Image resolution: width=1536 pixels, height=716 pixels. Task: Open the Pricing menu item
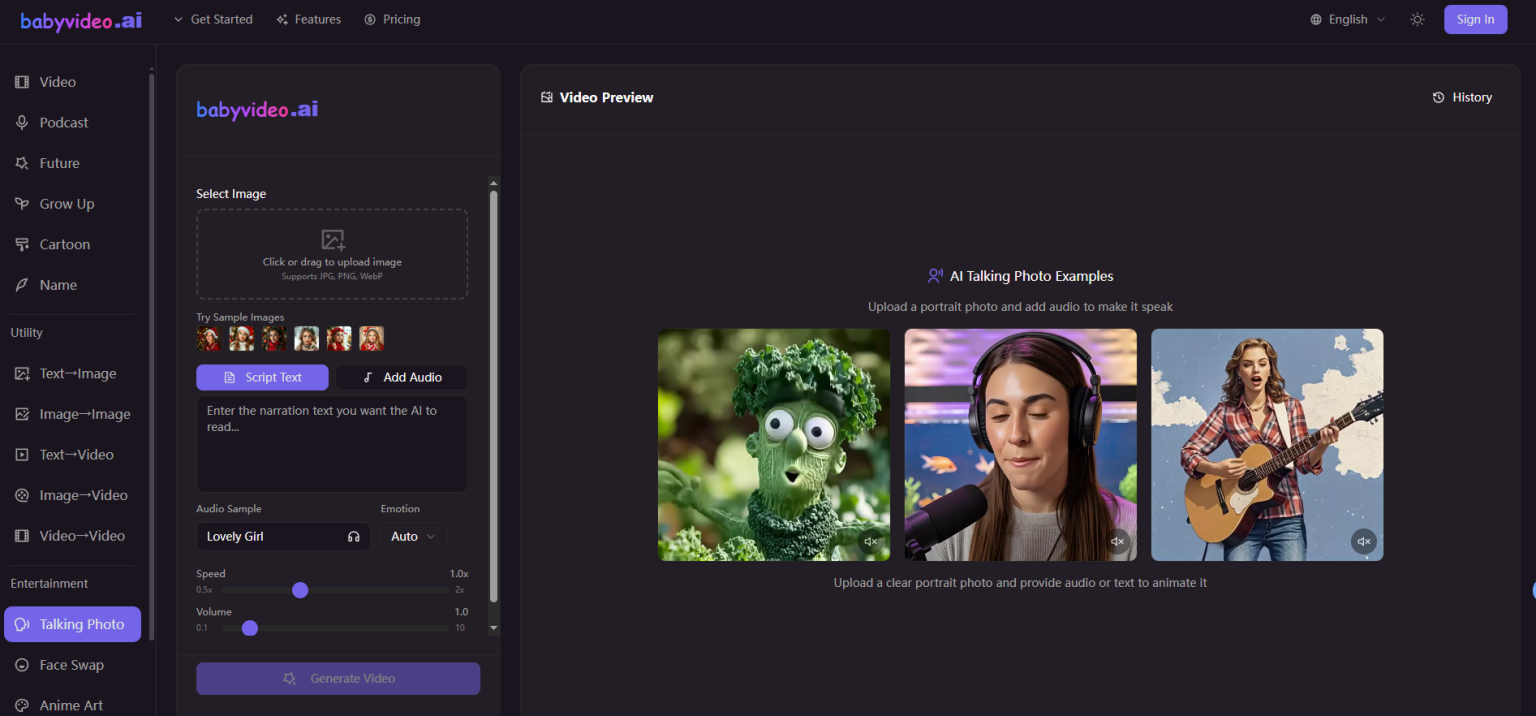tap(392, 19)
